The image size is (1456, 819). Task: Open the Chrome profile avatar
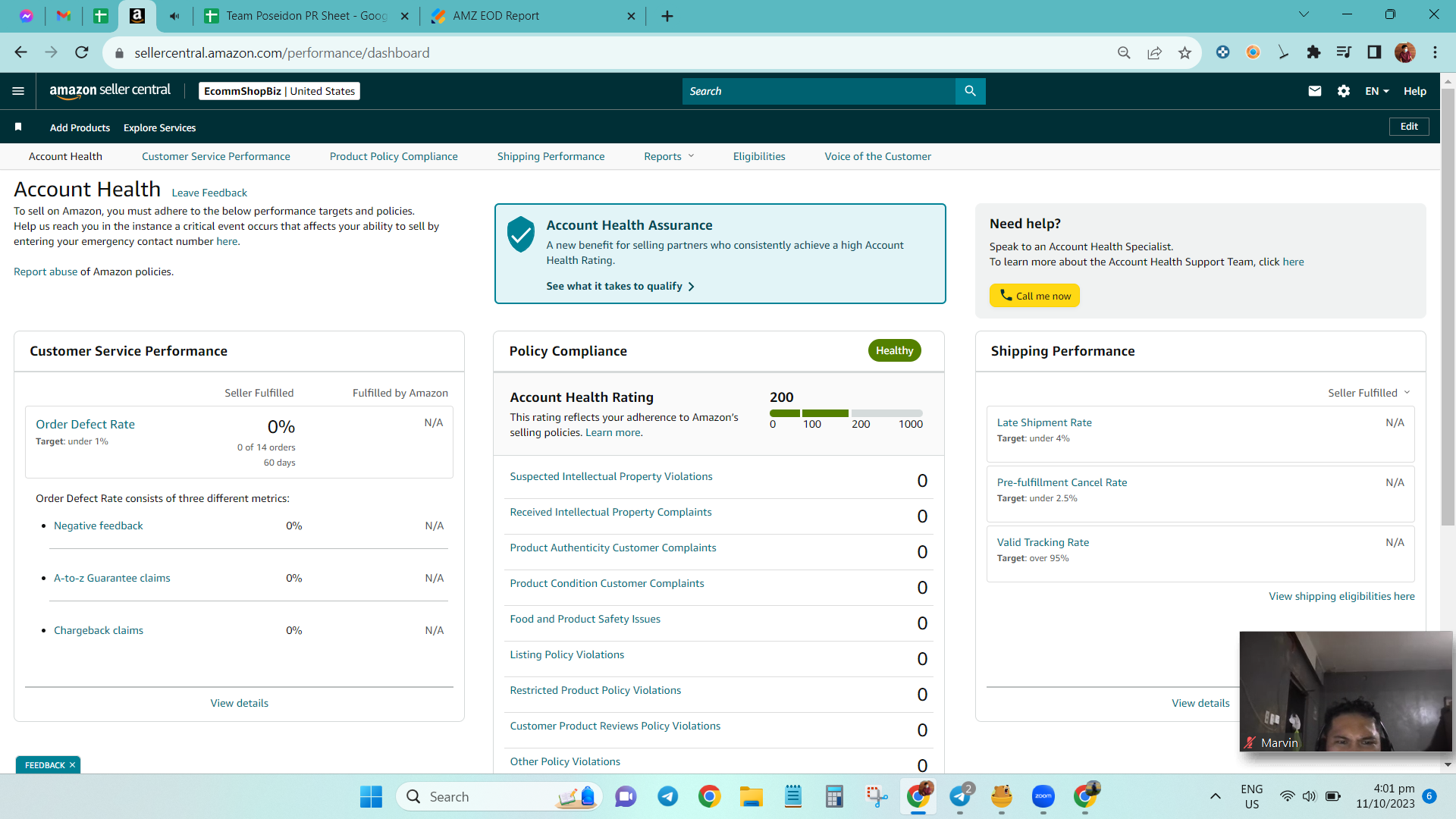pyautogui.click(x=1405, y=52)
